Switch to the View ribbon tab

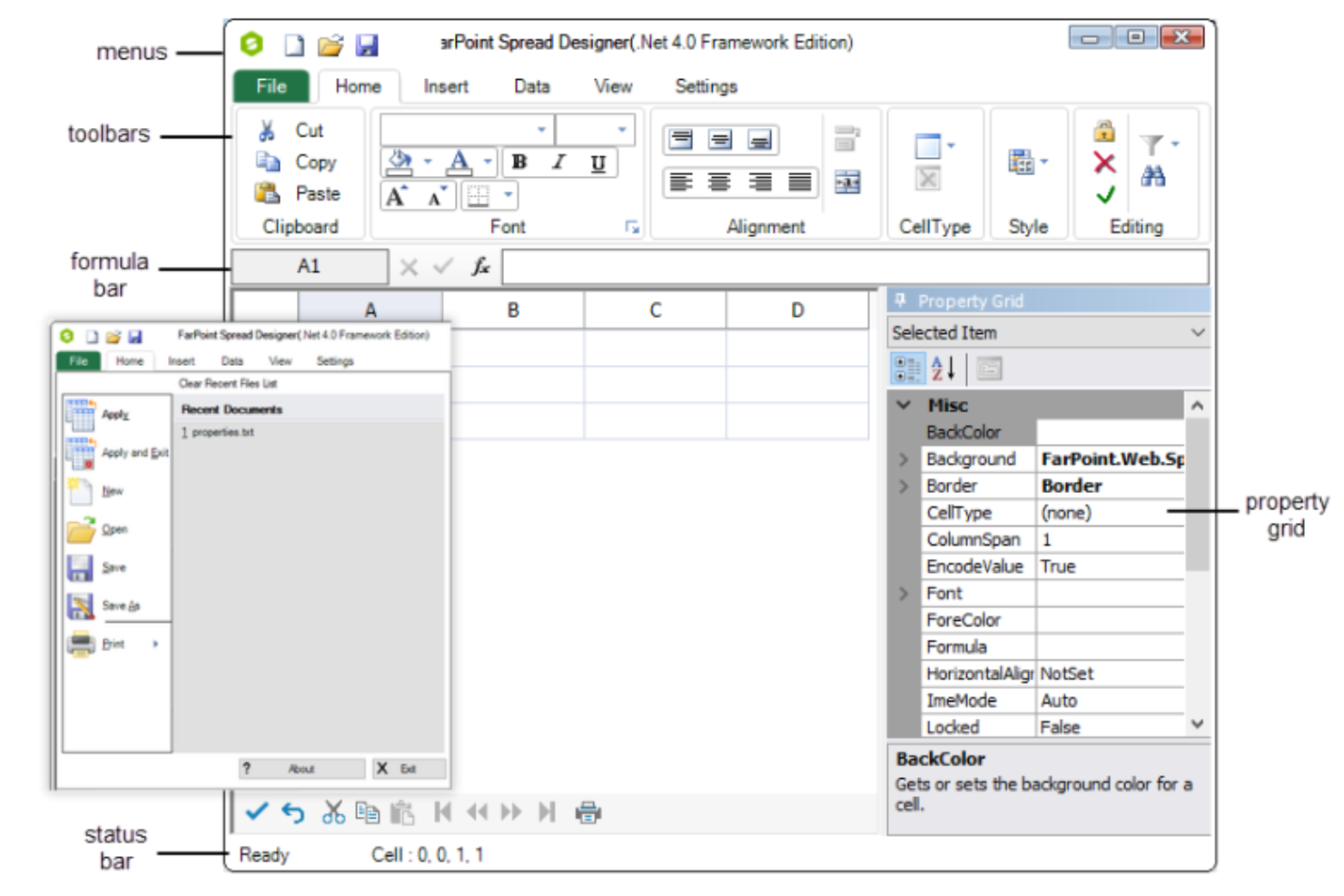coord(613,87)
